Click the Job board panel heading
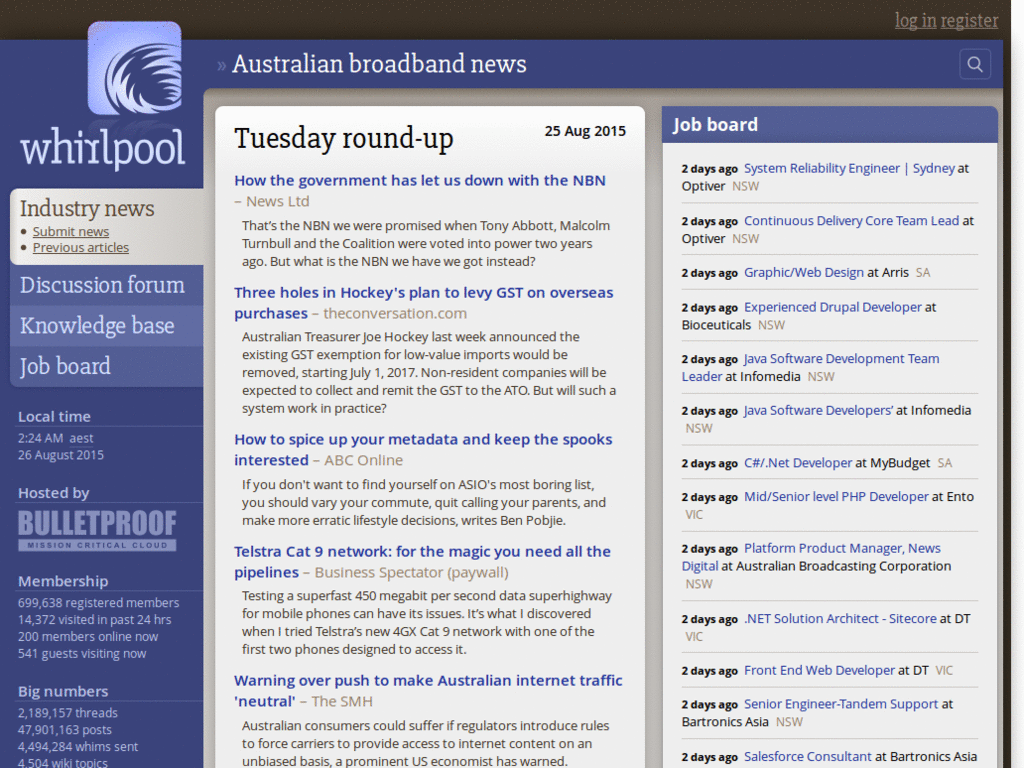This screenshot has height=768, width=1024. (715, 124)
